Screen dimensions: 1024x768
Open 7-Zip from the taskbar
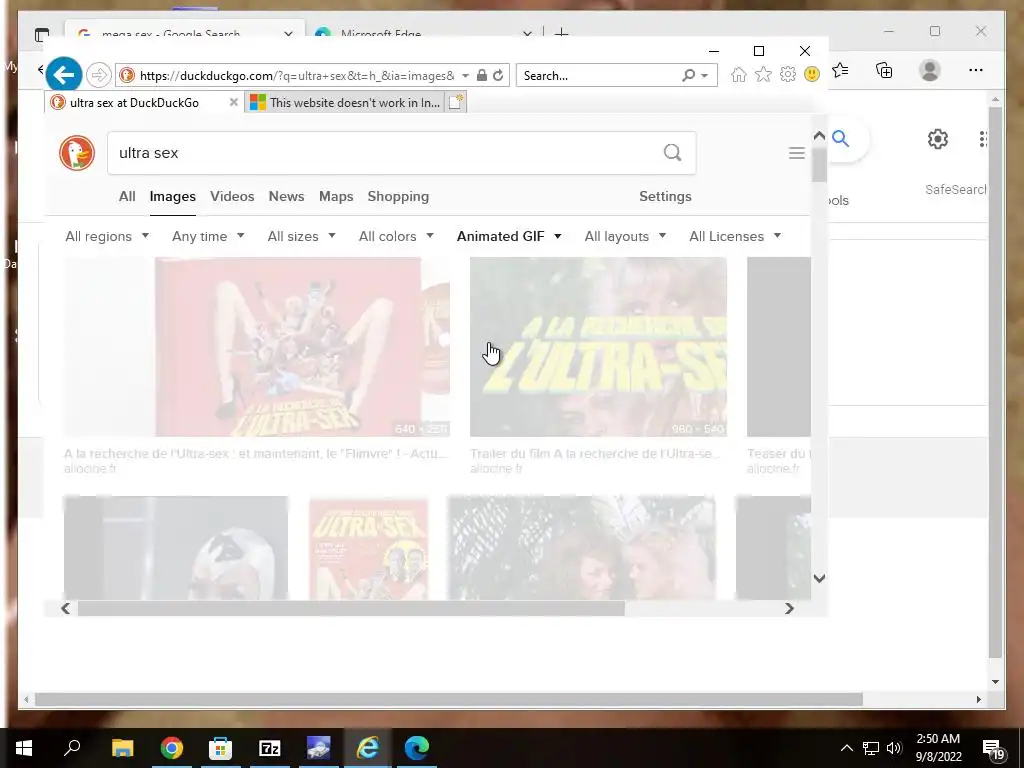[270, 748]
